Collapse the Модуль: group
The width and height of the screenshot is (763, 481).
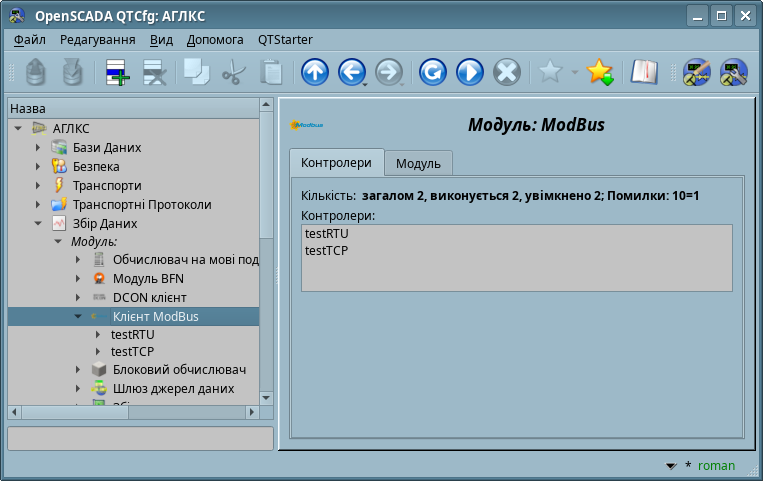pyautogui.click(x=58, y=241)
